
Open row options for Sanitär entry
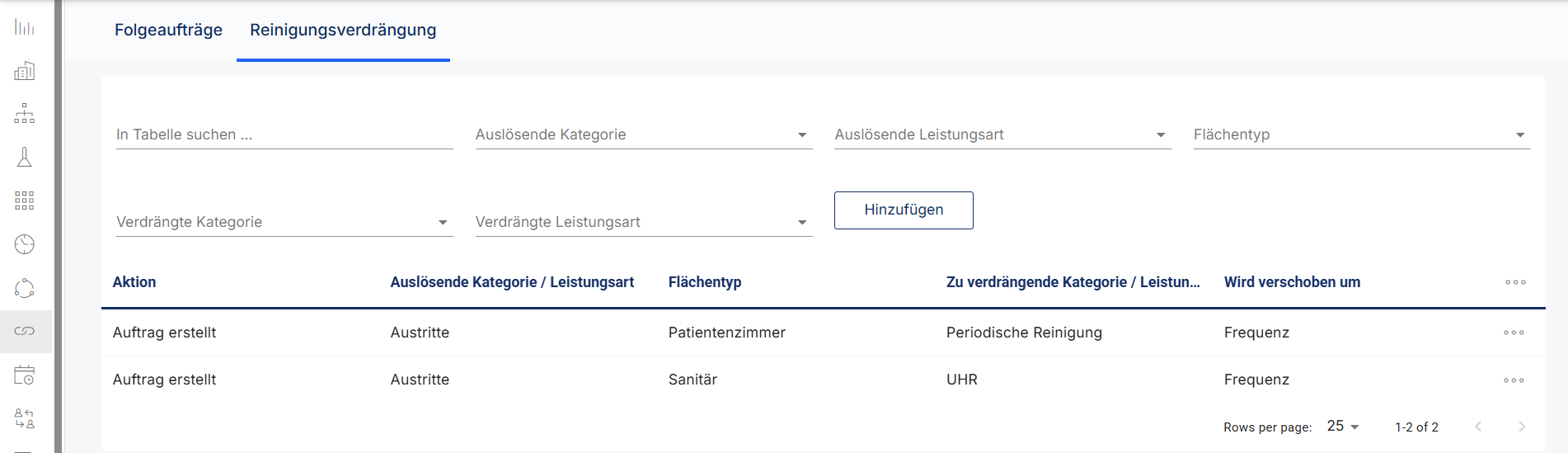1514,380
